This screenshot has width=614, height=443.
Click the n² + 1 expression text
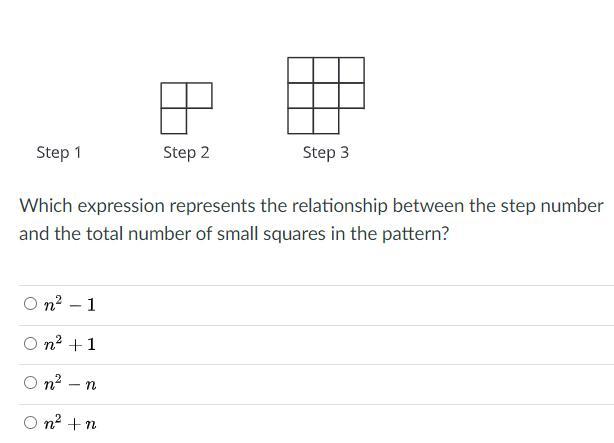click(x=70, y=344)
